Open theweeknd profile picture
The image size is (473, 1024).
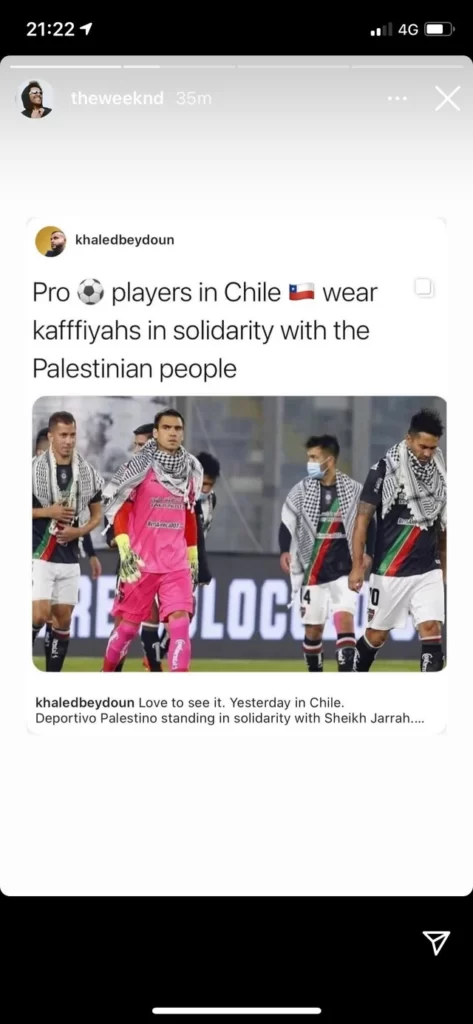point(36,99)
